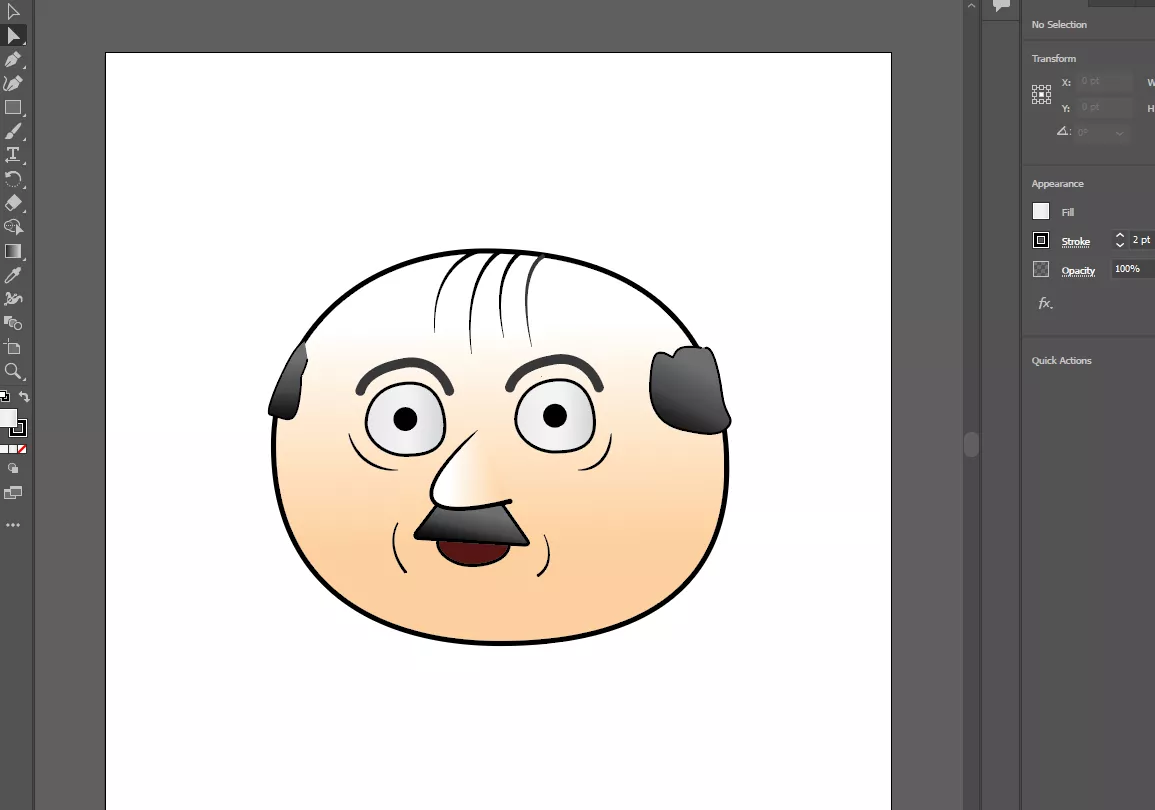Click the reference point grid
The width and height of the screenshot is (1155, 810).
1042,94
